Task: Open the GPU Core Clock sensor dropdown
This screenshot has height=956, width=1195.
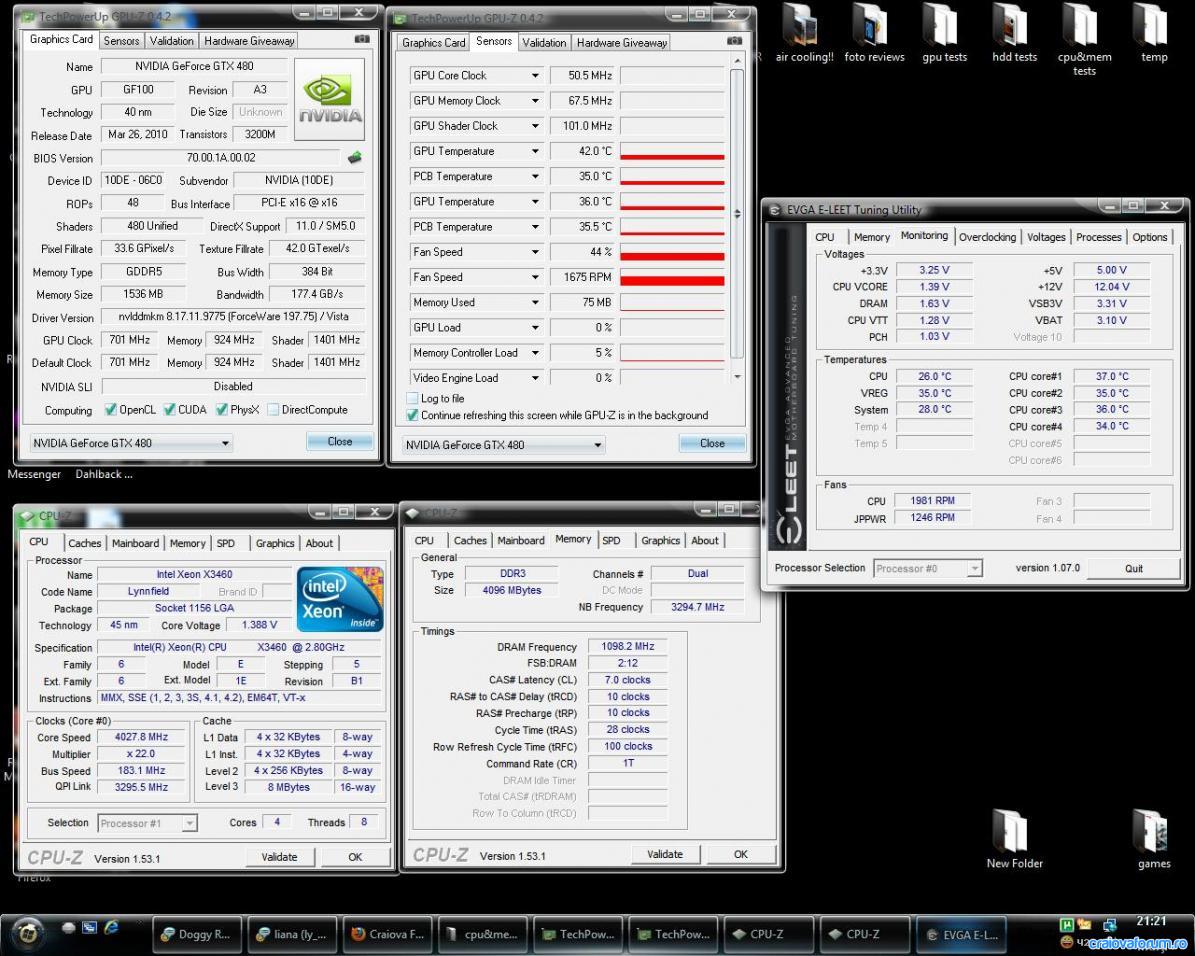Action: pyautogui.click(x=535, y=75)
